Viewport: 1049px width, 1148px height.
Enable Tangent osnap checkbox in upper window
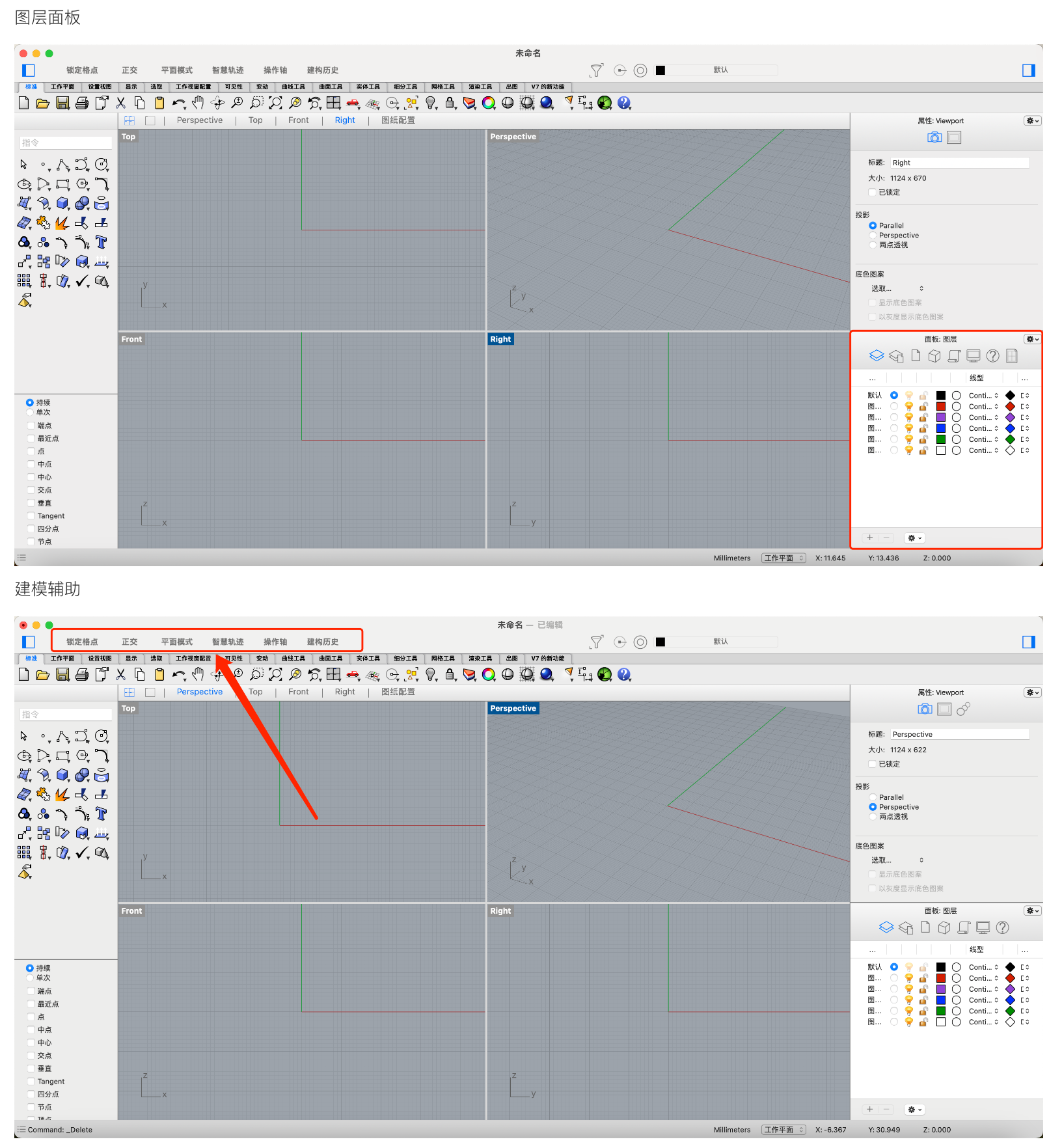coord(31,516)
